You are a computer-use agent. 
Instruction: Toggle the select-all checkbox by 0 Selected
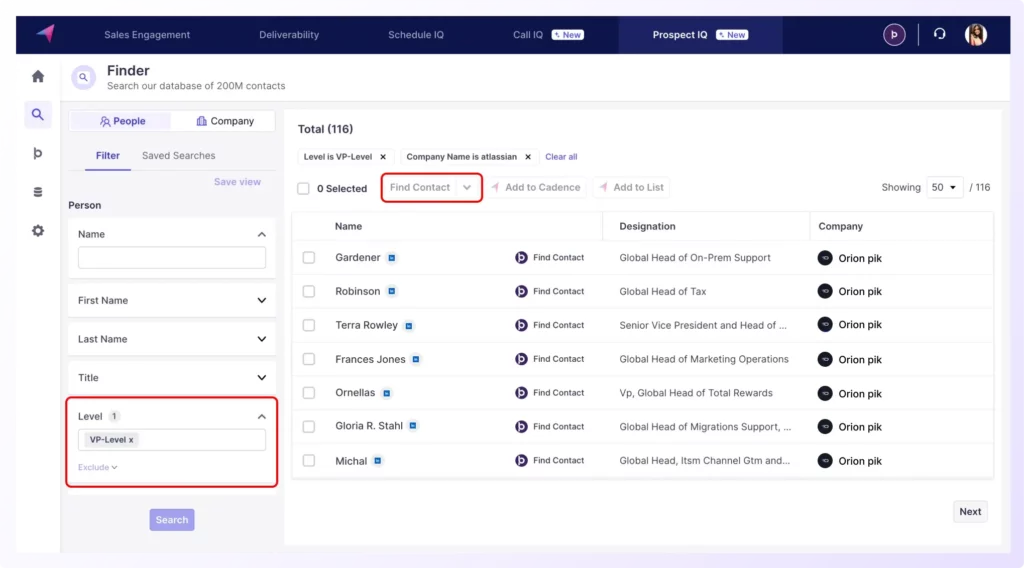[x=303, y=189]
